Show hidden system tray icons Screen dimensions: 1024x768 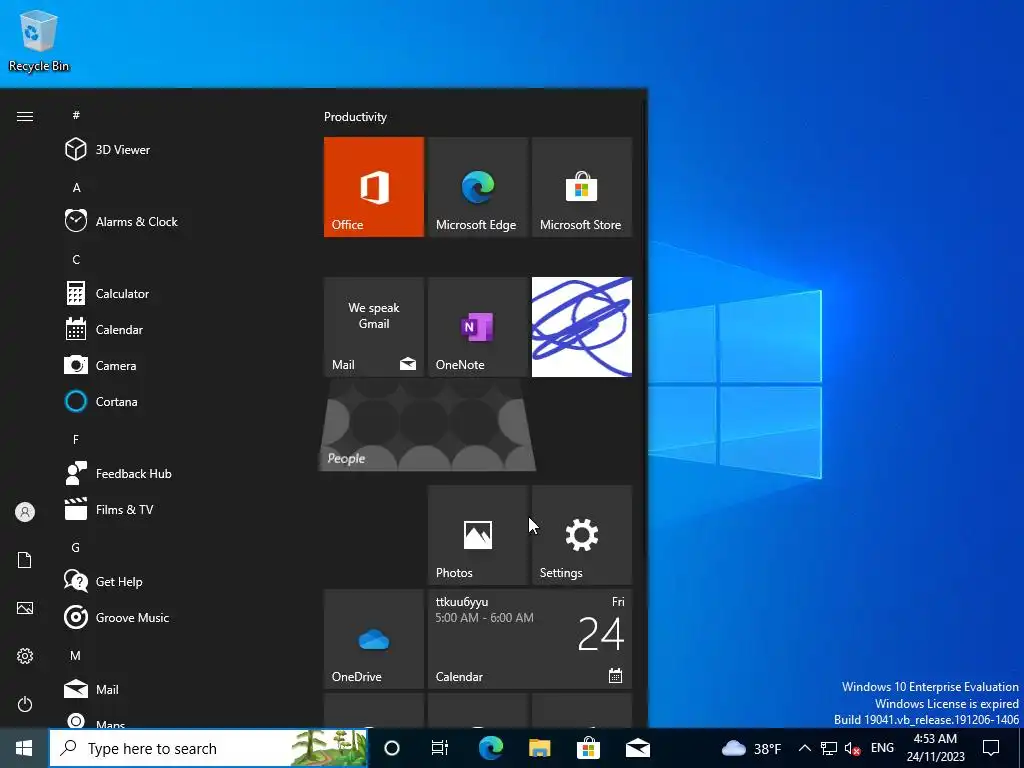[805, 748]
